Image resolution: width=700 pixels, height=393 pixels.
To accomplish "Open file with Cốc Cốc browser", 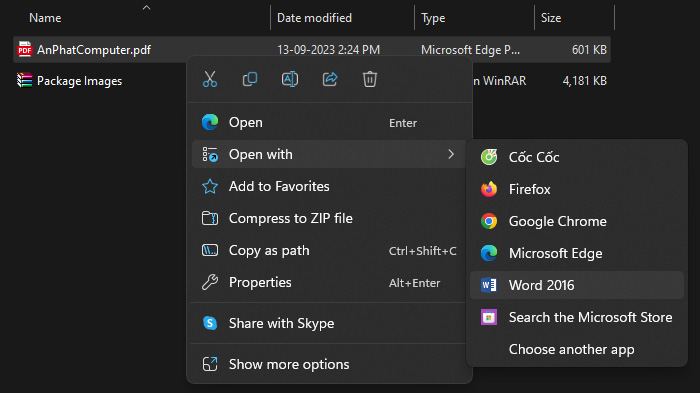I will [576, 157].
